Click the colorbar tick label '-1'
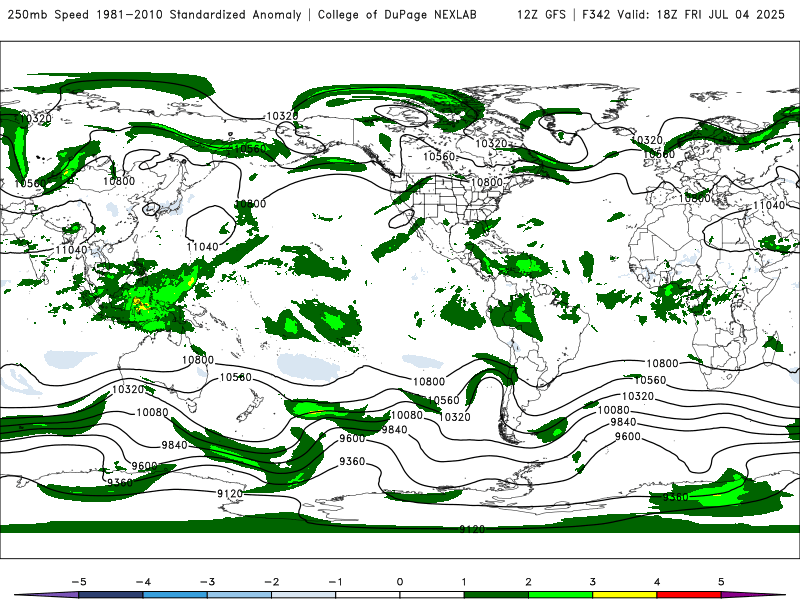 (x=335, y=582)
